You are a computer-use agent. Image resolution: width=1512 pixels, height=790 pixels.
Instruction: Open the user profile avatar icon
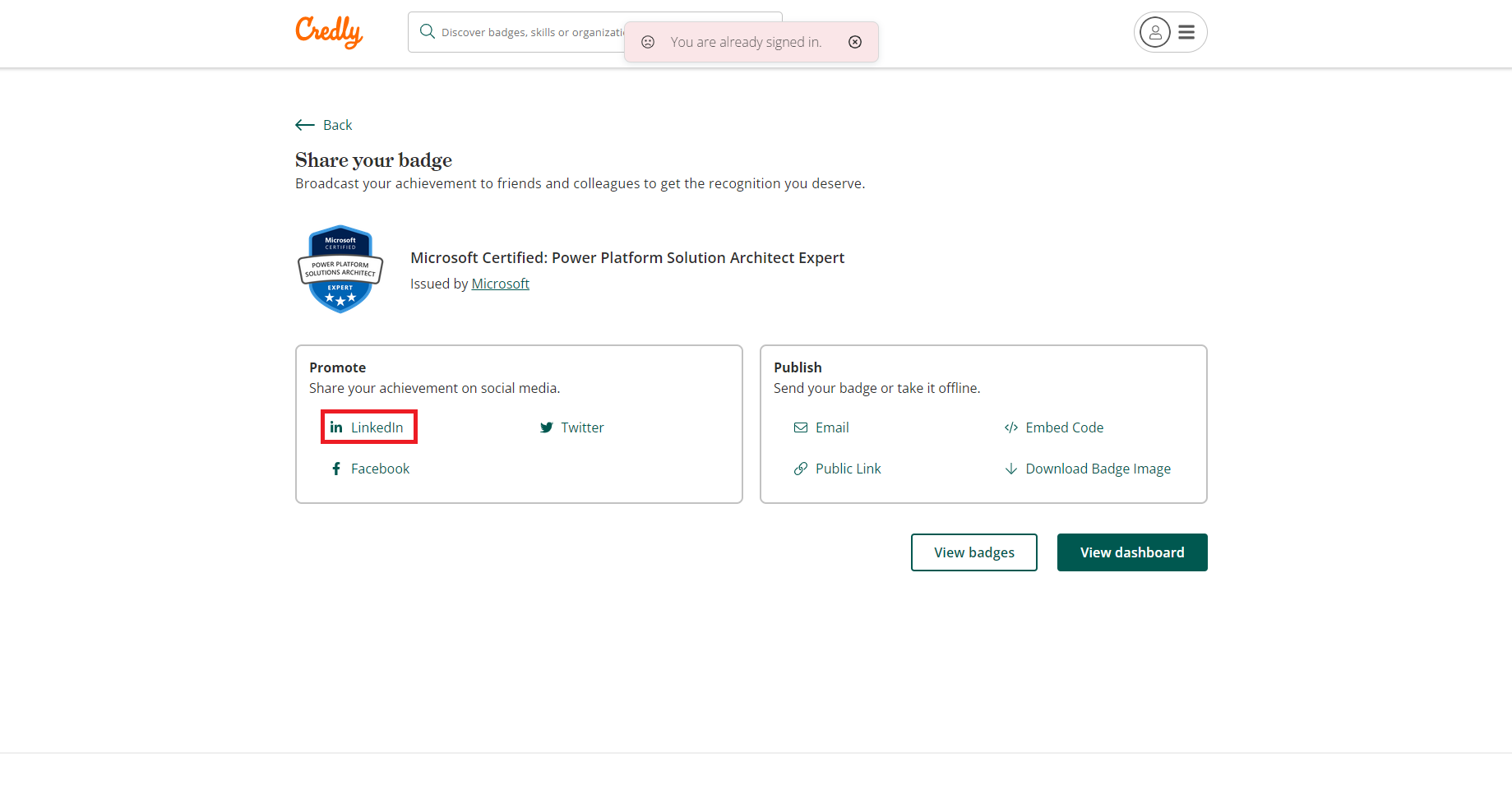(x=1155, y=32)
